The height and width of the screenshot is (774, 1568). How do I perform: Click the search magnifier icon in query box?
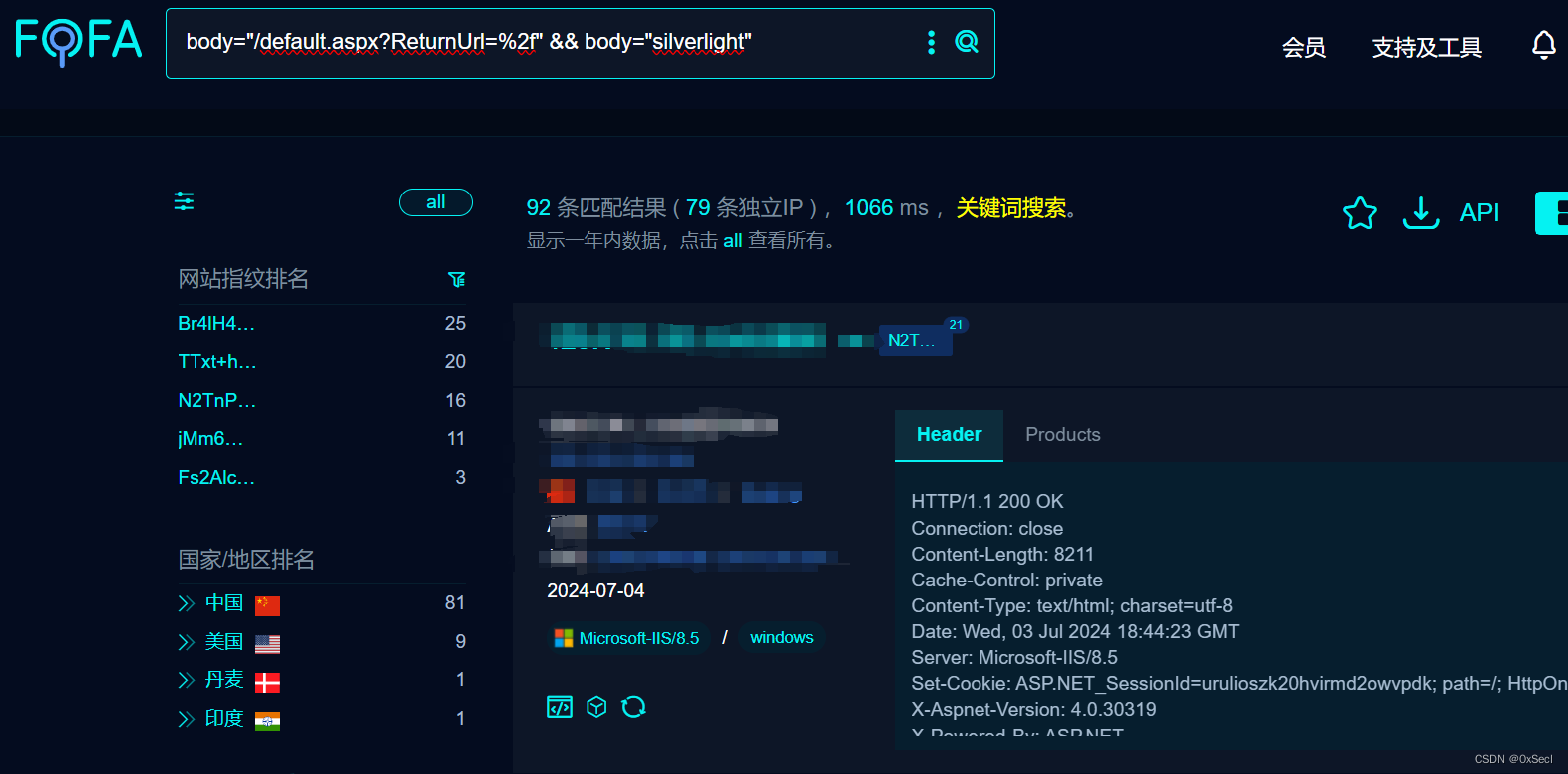coord(967,42)
